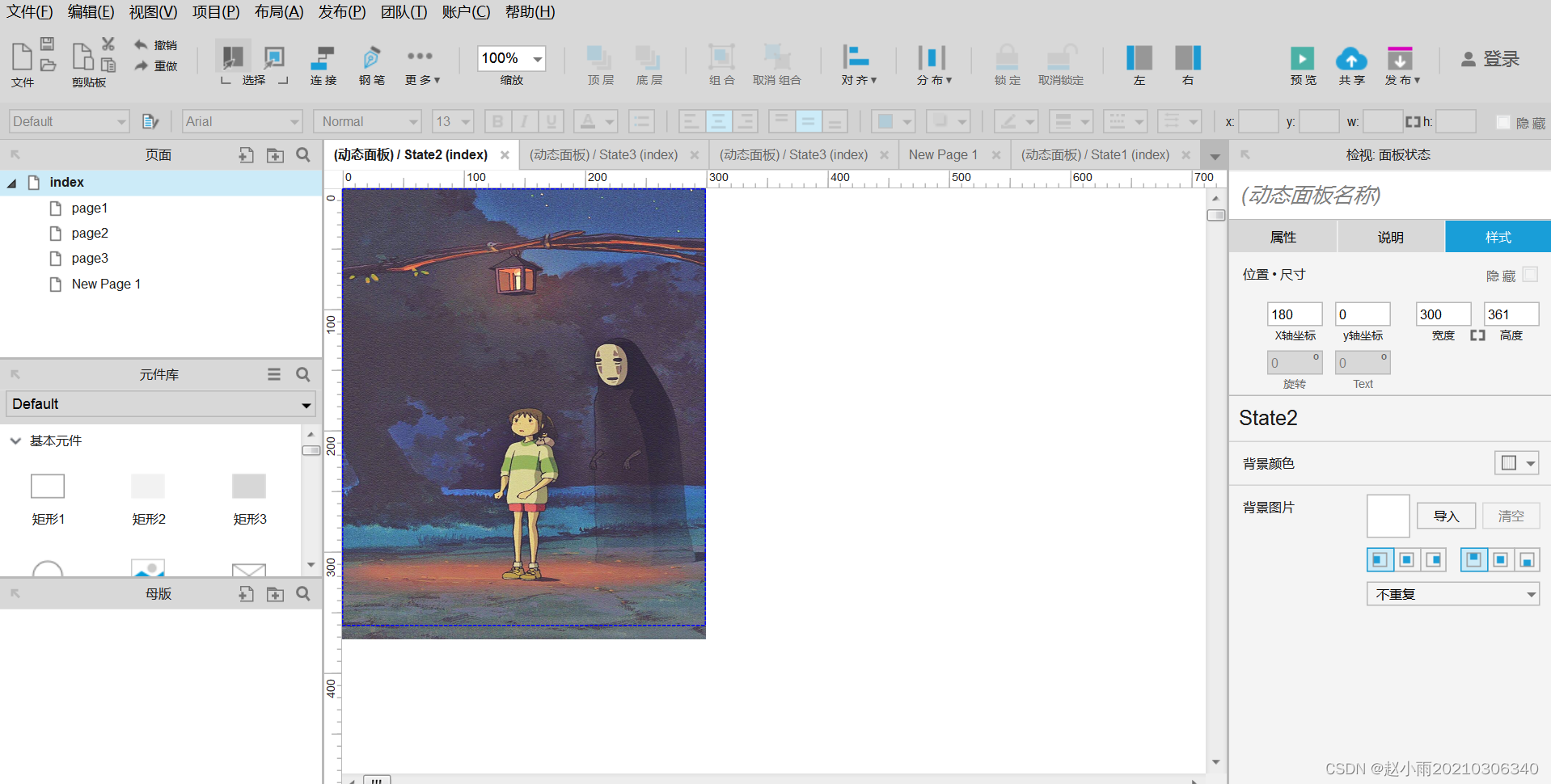Open the 文件(F) menu
Image resolution: width=1551 pixels, height=784 pixels.
pos(30,12)
